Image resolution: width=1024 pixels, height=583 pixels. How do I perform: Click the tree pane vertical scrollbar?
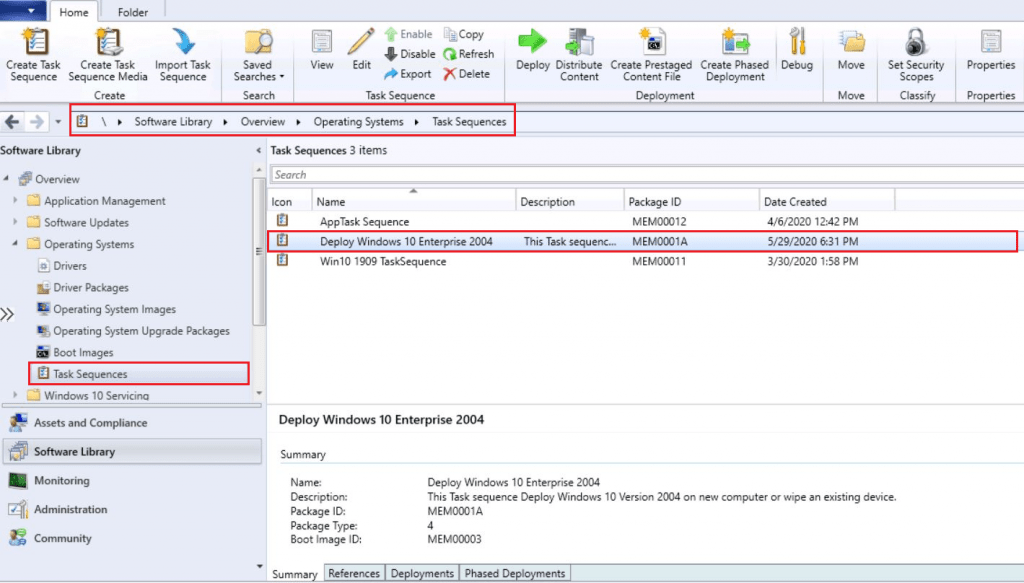coord(259,251)
